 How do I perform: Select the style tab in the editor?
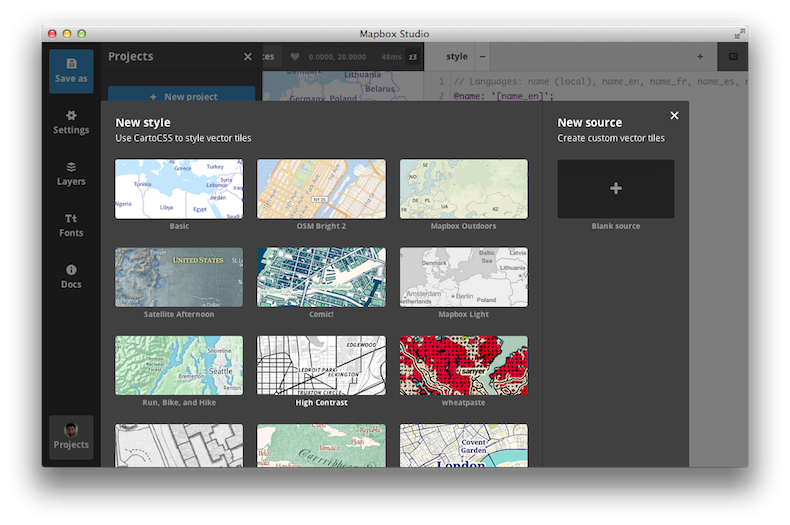[x=457, y=56]
